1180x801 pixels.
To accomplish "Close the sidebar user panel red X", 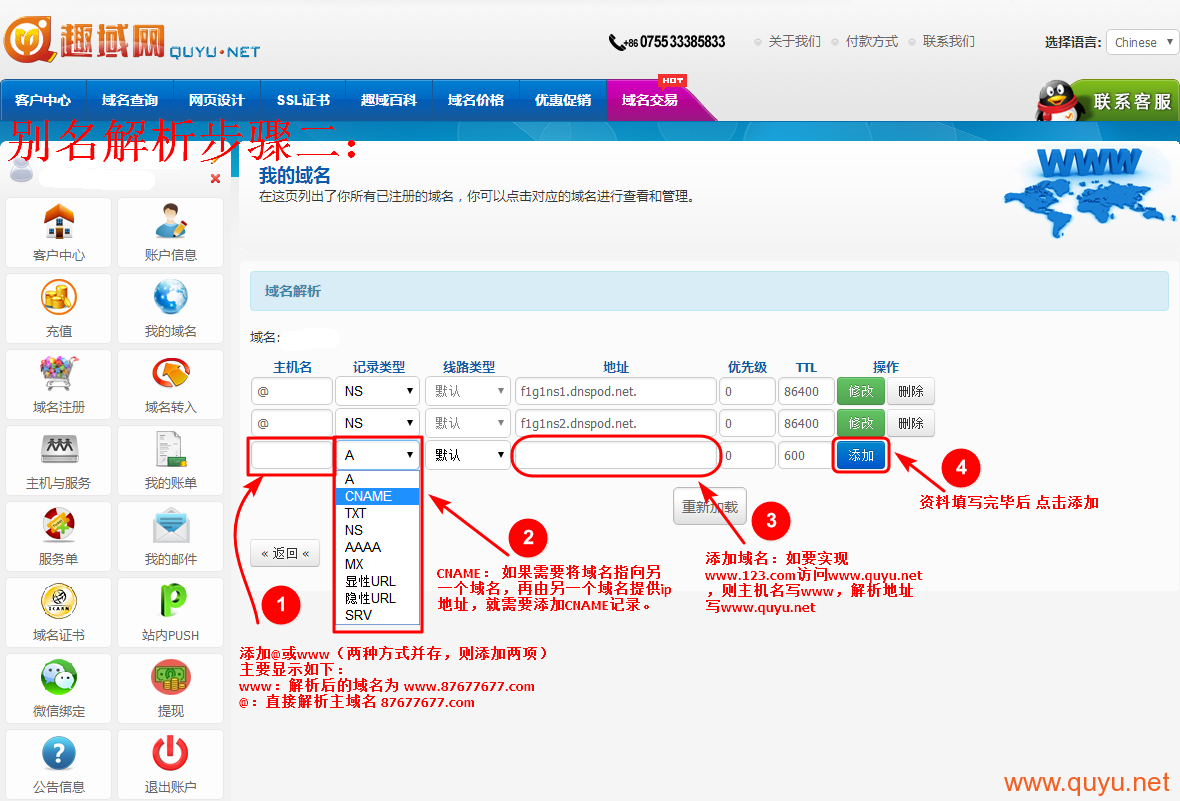I will pos(215,178).
